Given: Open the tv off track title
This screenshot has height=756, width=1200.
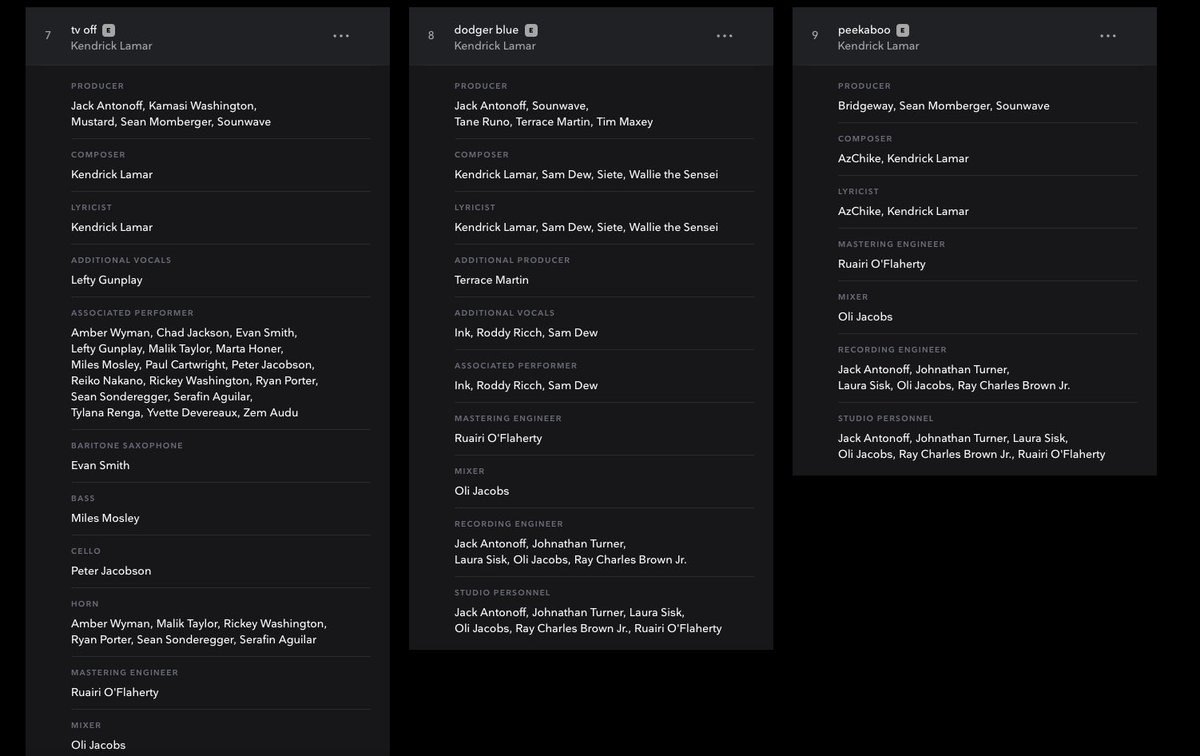Looking at the screenshot, I should (x=84, y=30).
